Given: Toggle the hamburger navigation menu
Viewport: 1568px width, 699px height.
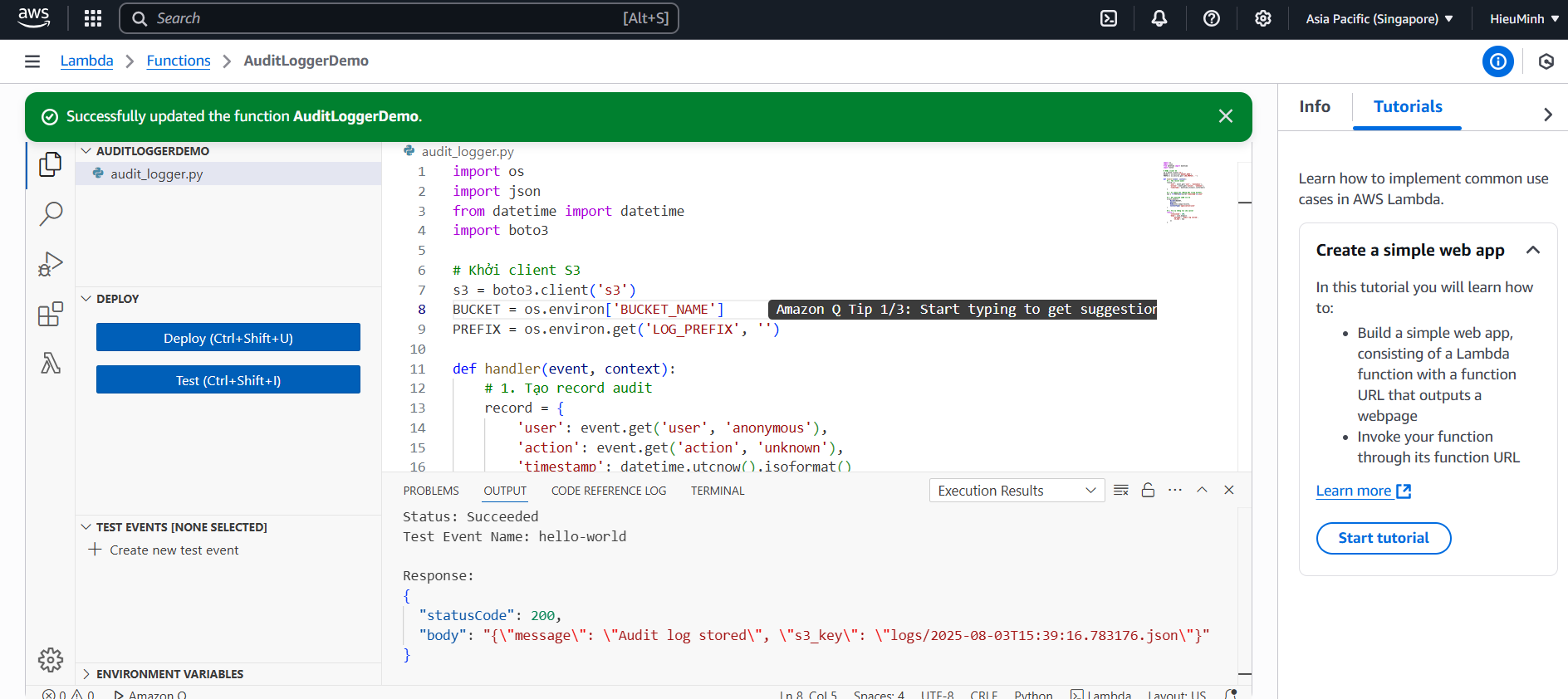Looking at the screenshot, I should [x=32, y=61].
